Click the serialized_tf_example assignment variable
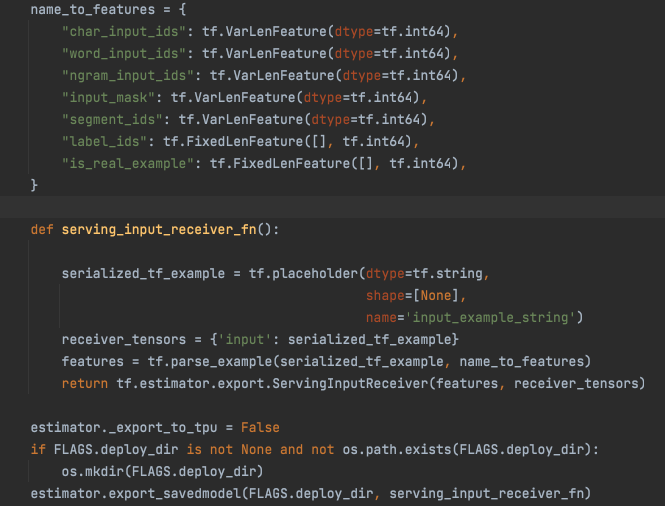665x506 pixels. click(143, 274)
